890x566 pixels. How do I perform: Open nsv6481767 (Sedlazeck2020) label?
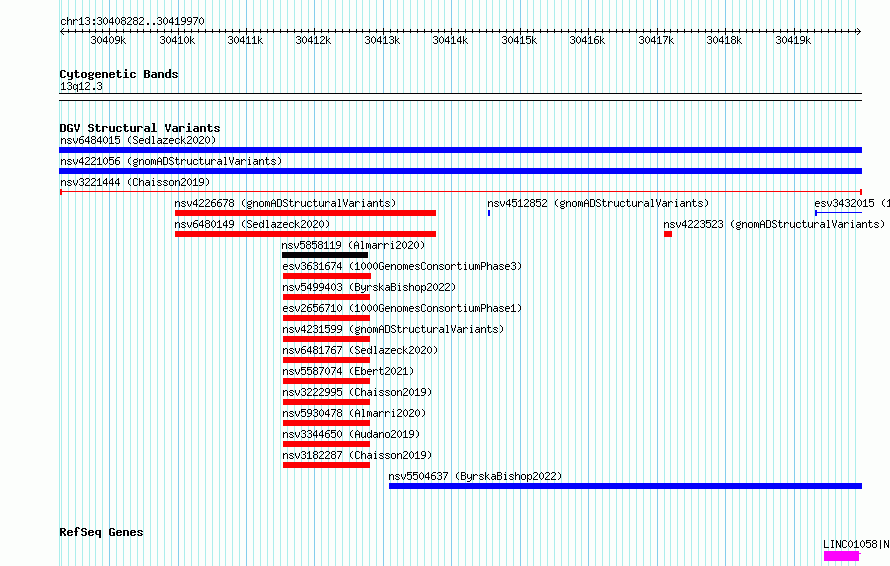(360, 350)
